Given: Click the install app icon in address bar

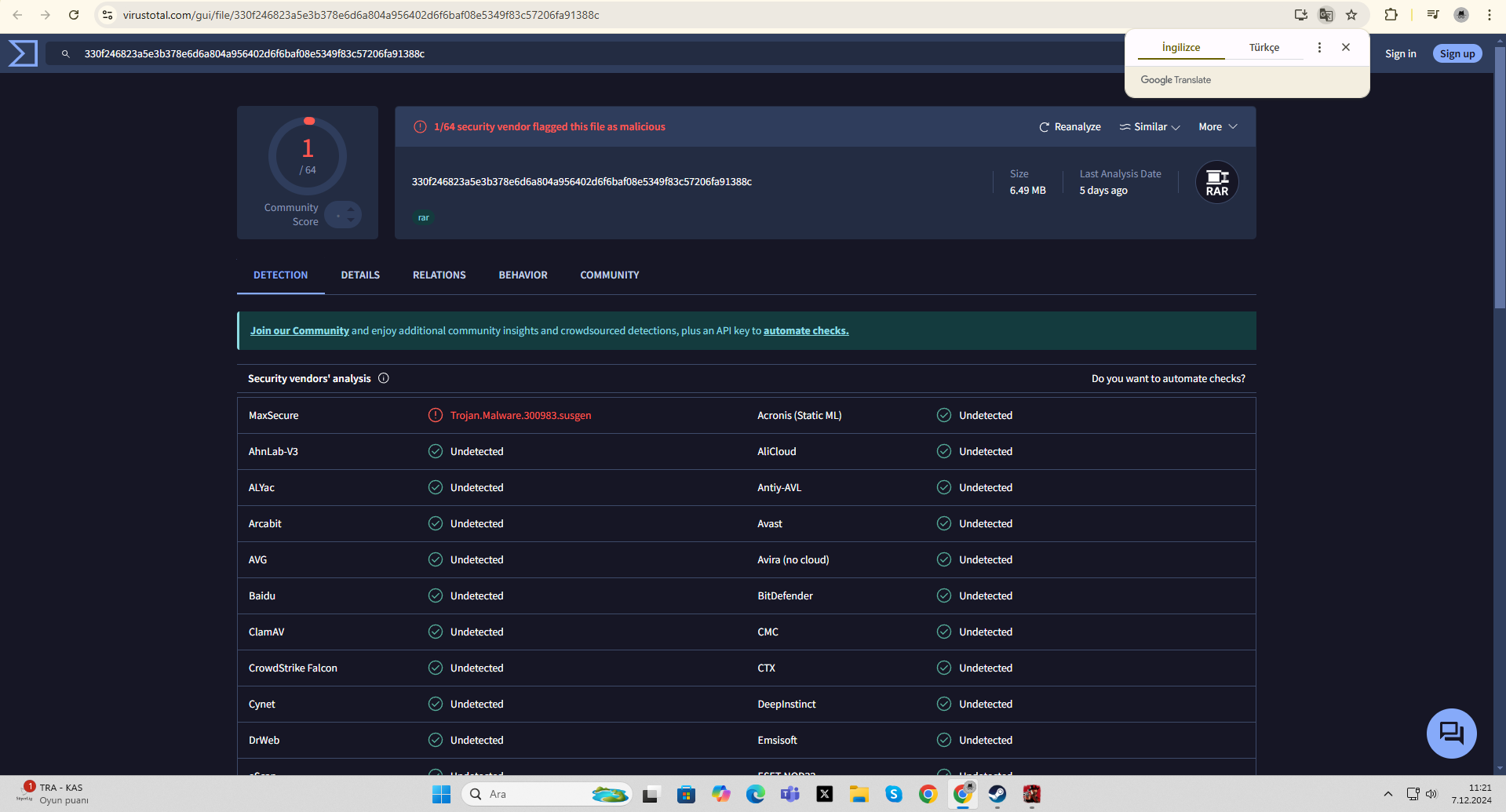Looking at the screenshot, I should tap(1301, 15).
